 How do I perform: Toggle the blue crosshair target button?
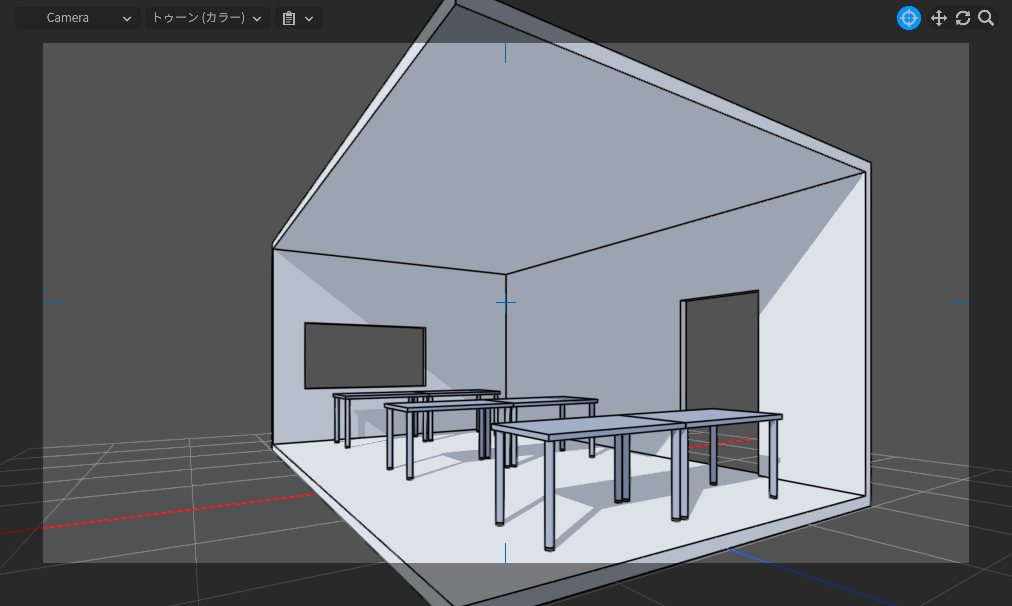(x=908, y=18)
